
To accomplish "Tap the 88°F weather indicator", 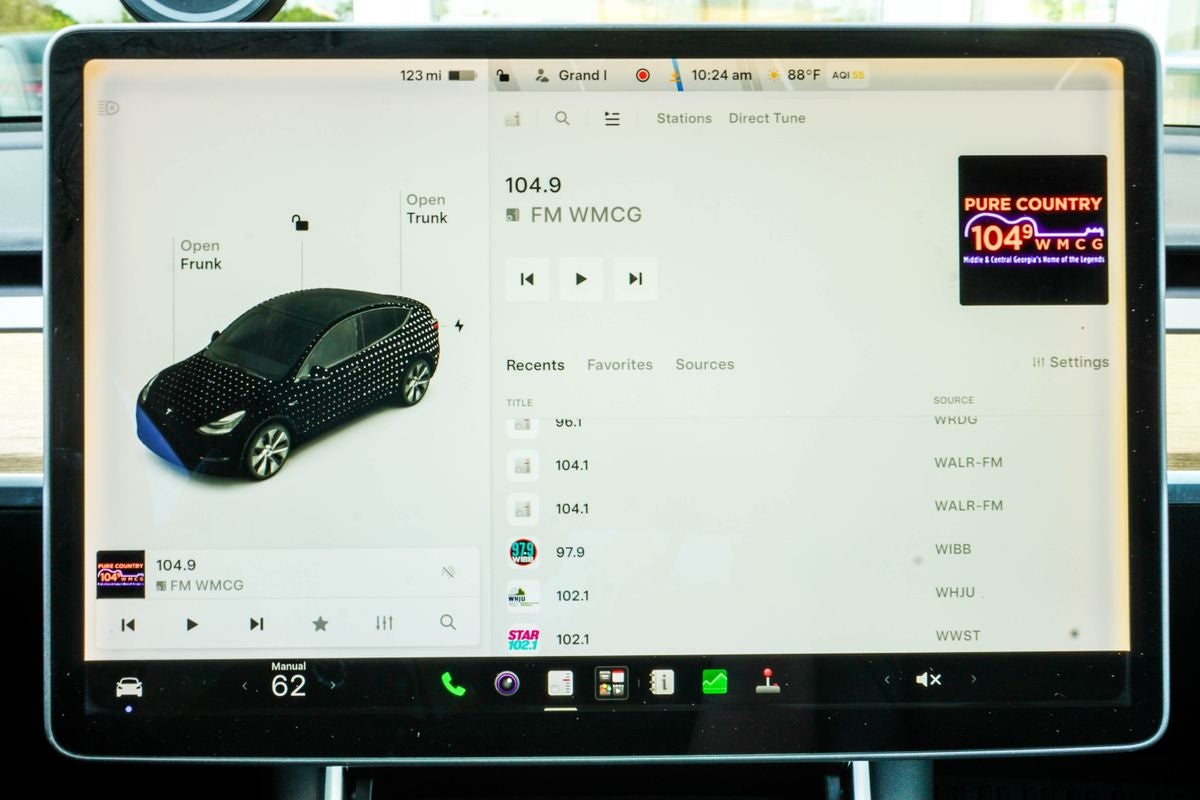I will click(x=793, y=75).
